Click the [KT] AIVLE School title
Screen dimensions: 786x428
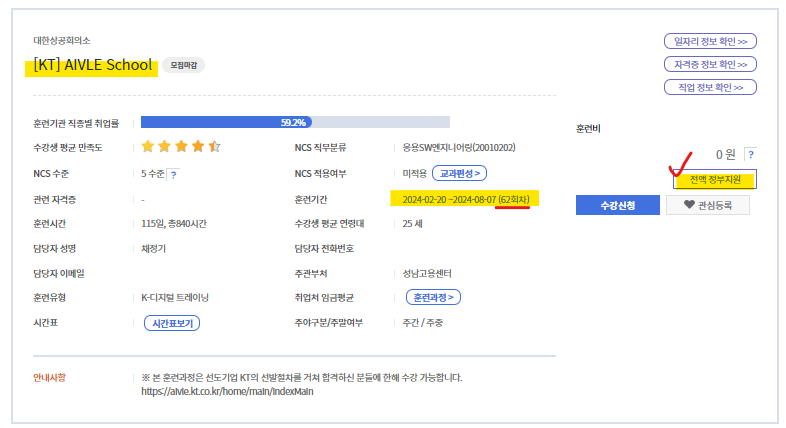(x=93, y=65)
